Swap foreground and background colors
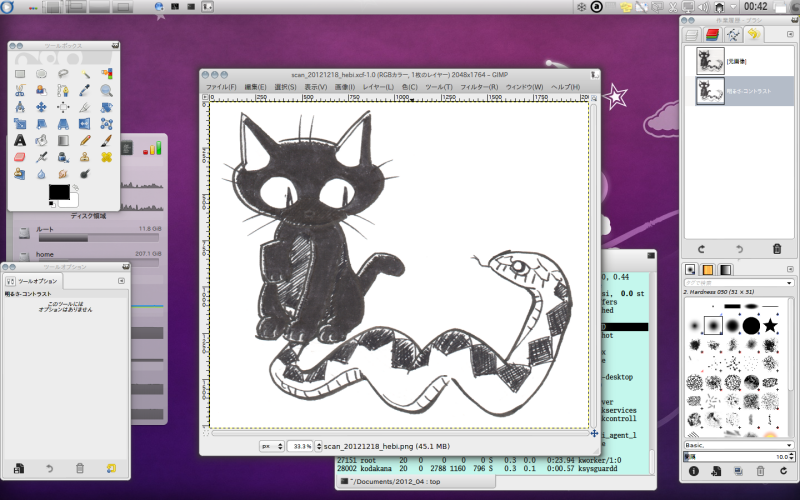Viewport: 800px width, 500px height. tap(76, 188)
